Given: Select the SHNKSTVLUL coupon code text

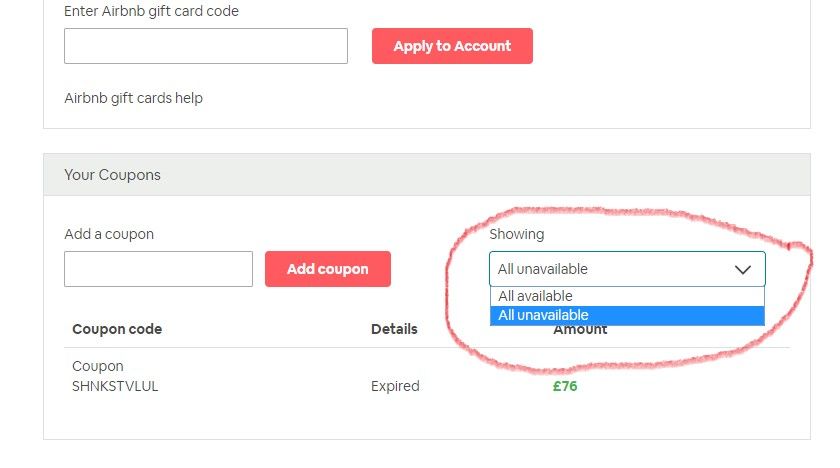Looking at the screenshot, I should 115,386.
